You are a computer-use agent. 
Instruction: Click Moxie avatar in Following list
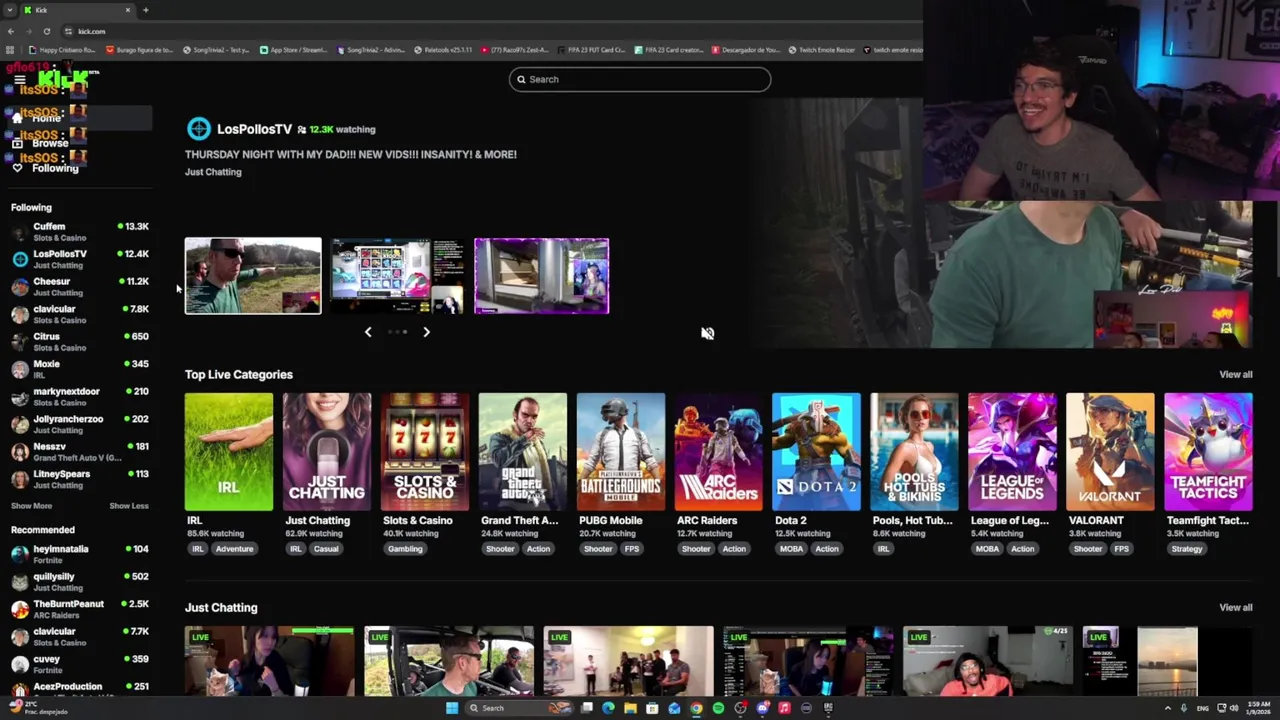pyautogui.click(x=20, y=369)
